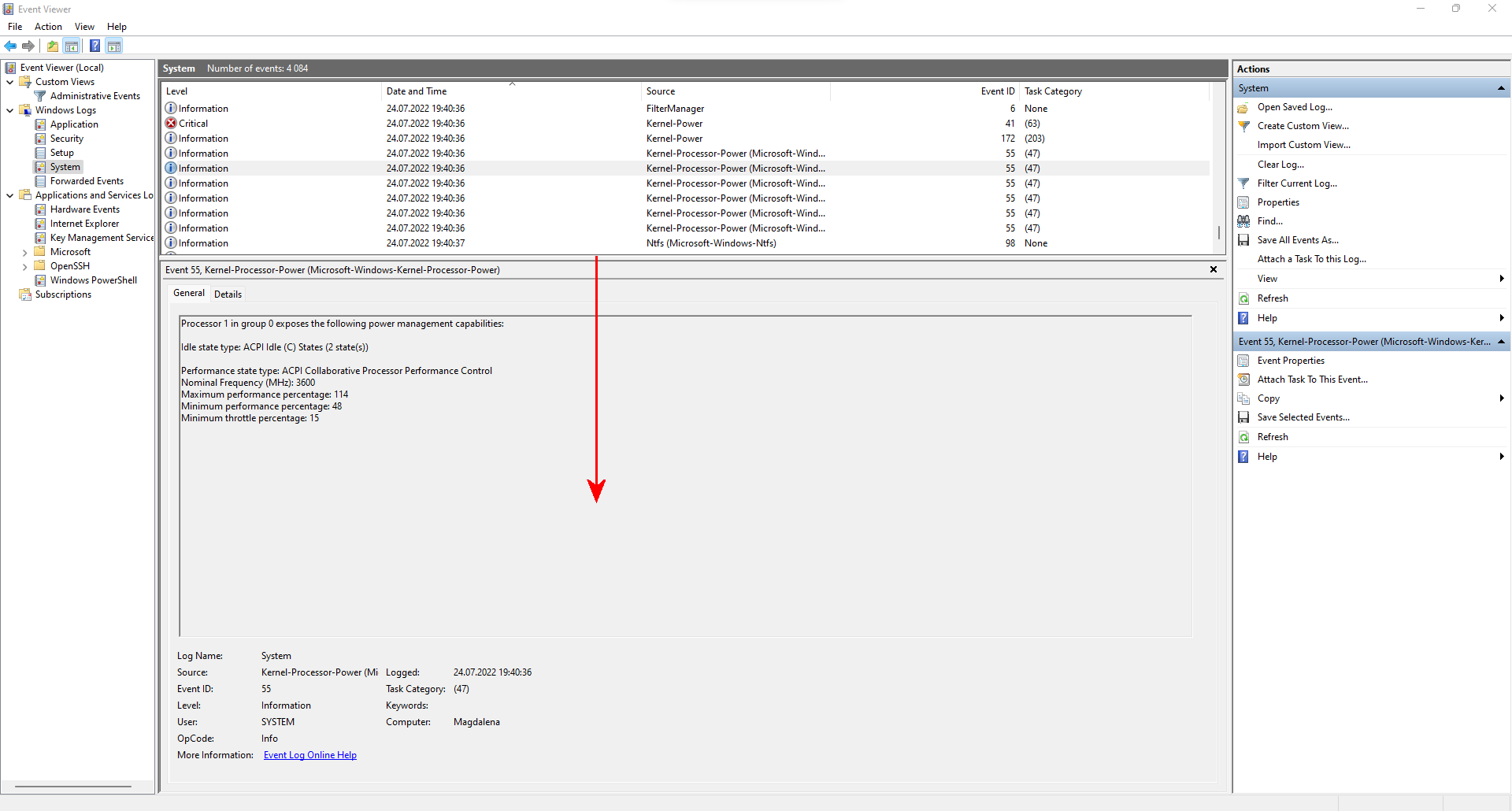
Task: Select Key Management Service in tree
Action: click(x=102, y=238)
